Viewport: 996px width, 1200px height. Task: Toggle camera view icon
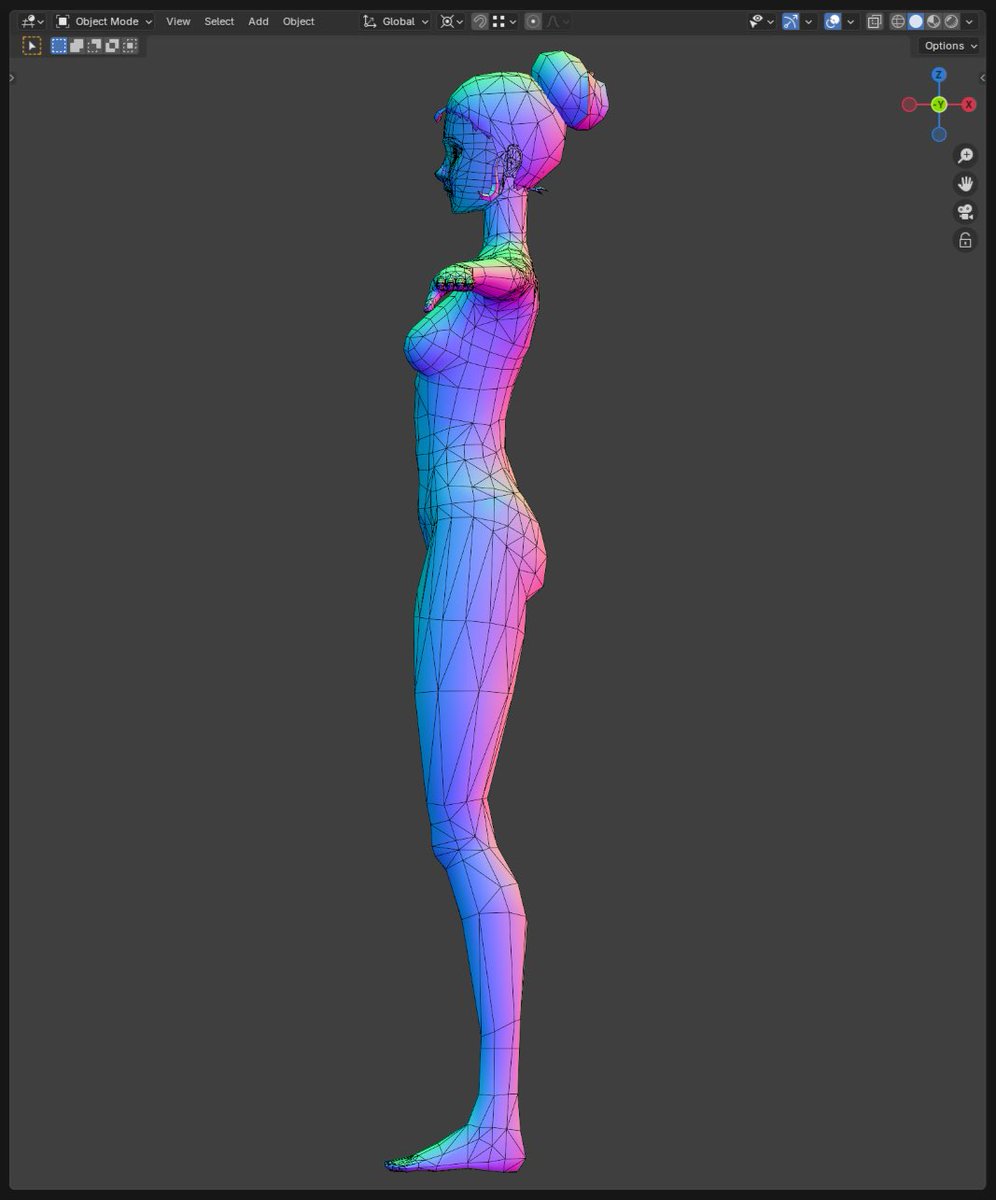pos(965,211)
